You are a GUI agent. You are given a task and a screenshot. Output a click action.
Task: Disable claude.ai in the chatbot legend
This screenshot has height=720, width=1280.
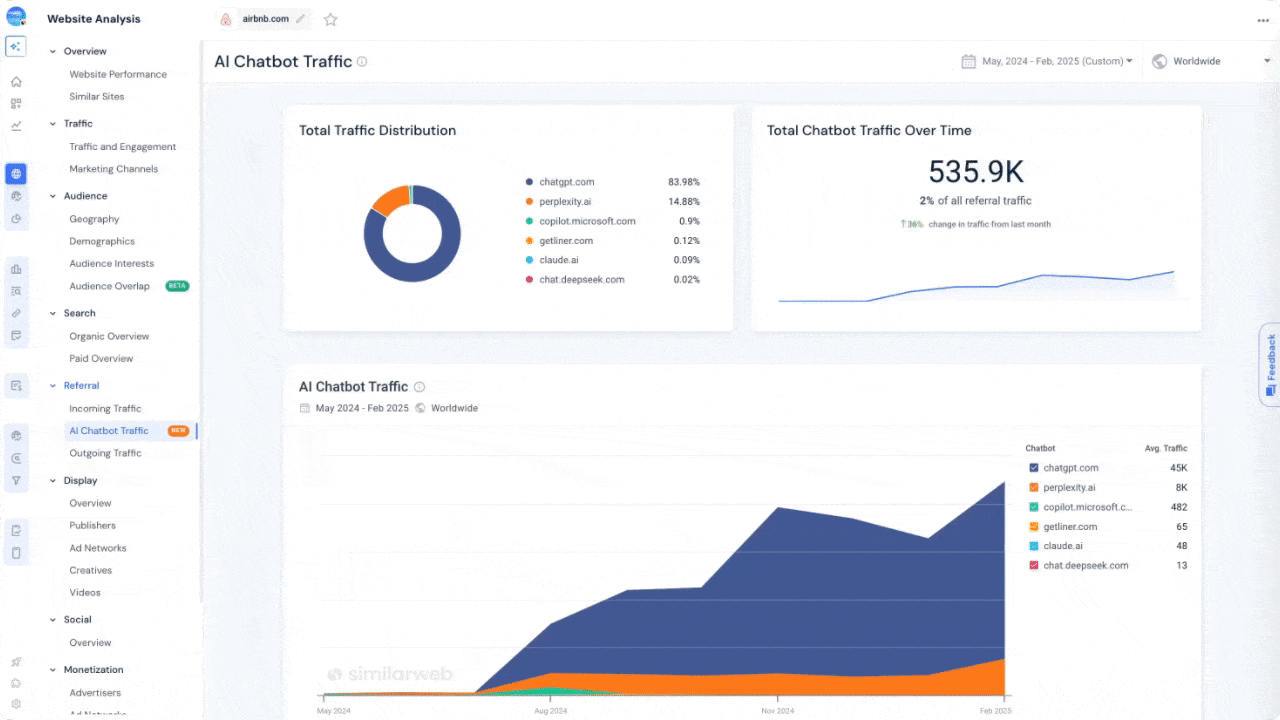coord(1033,545)
